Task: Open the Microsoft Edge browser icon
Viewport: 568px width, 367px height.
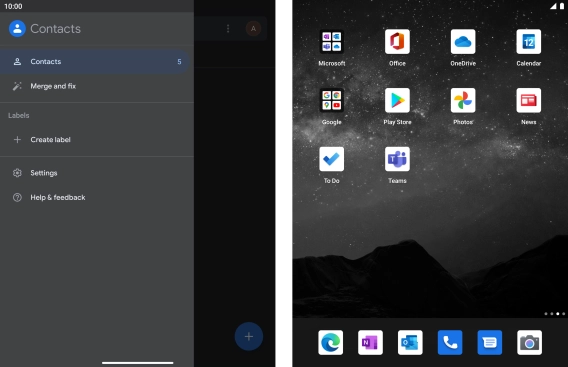Action: pos(330,342)
